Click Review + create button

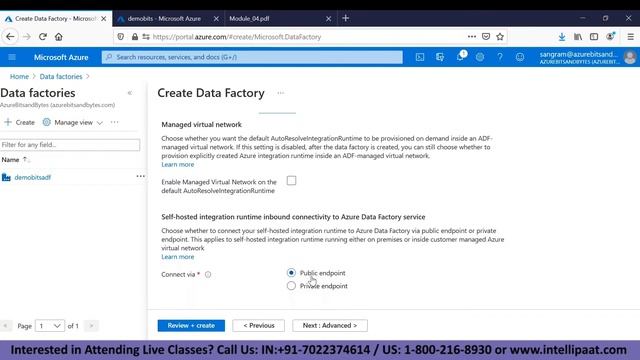[x=191, y=325]
